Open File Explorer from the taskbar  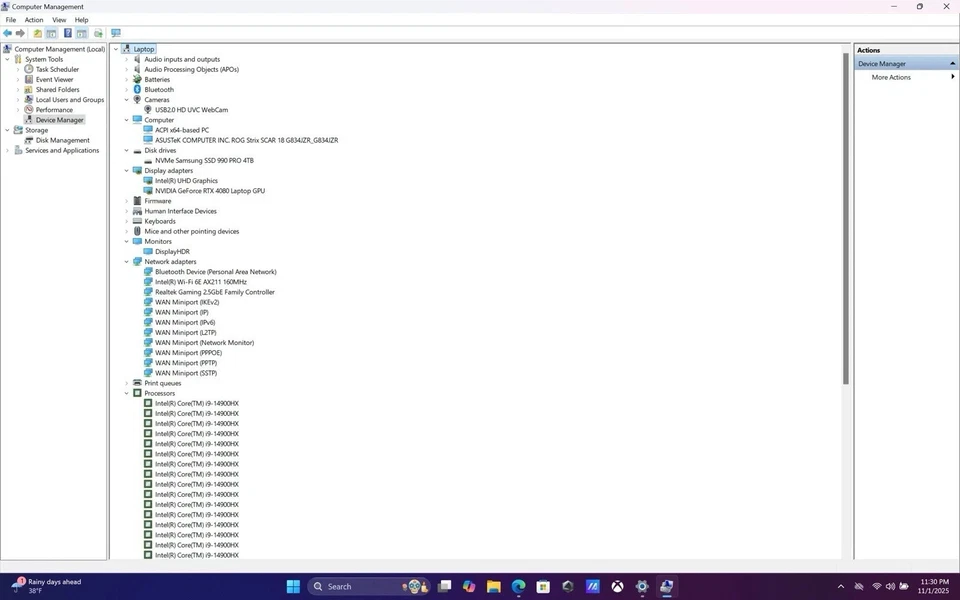pyautogui.click(x=493, y=587)
